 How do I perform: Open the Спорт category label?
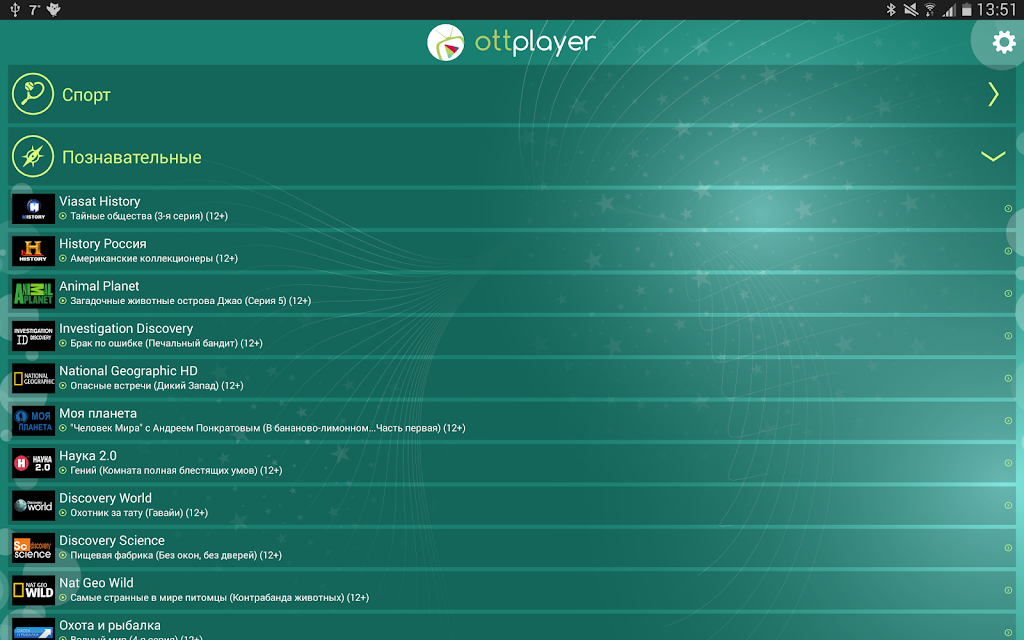(86, 95)
